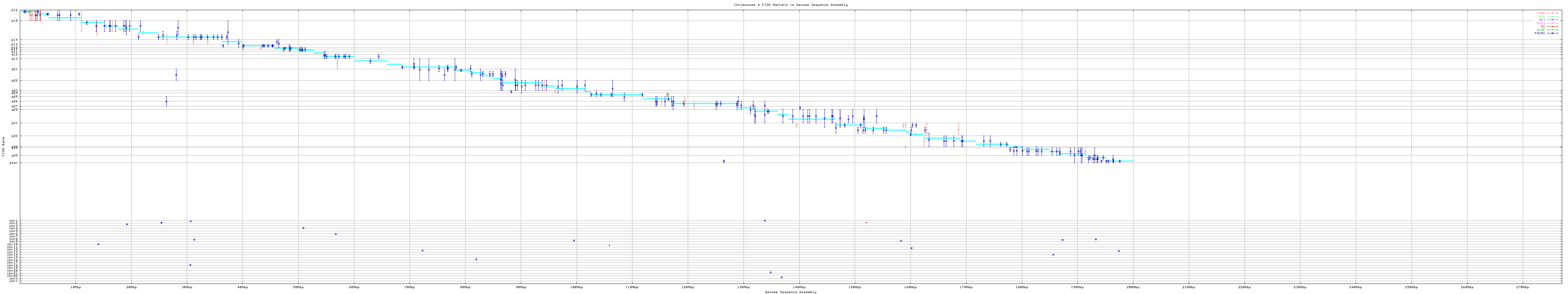Image resolution: width=1568 pixels, height=294 pixels.
Task: Click the 270Mbp x-axis tick label
Action: pyautogui.click(x=1522, y=287)
